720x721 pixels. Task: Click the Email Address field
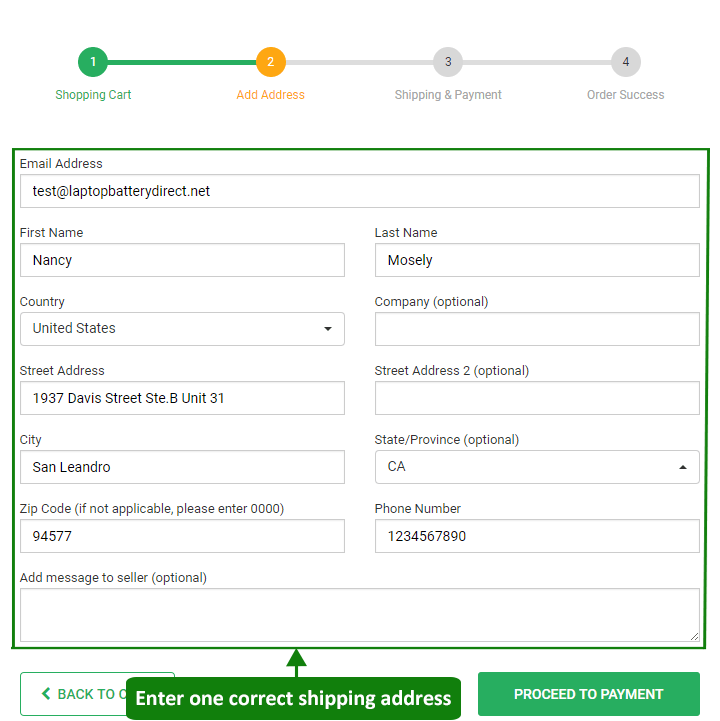coord(359,191)
